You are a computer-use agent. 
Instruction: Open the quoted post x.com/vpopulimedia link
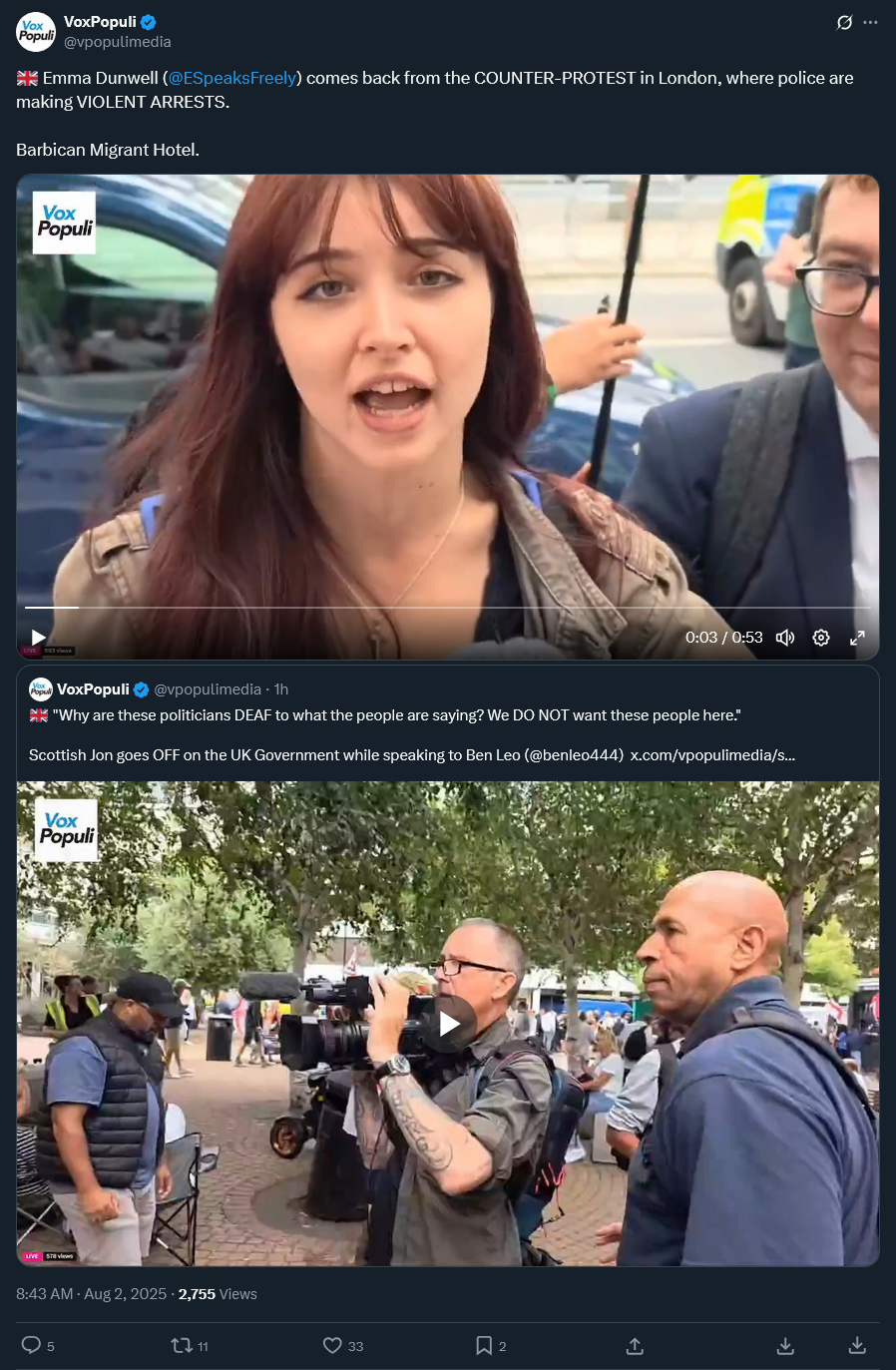pyautogui.click(x=712, y=755)
